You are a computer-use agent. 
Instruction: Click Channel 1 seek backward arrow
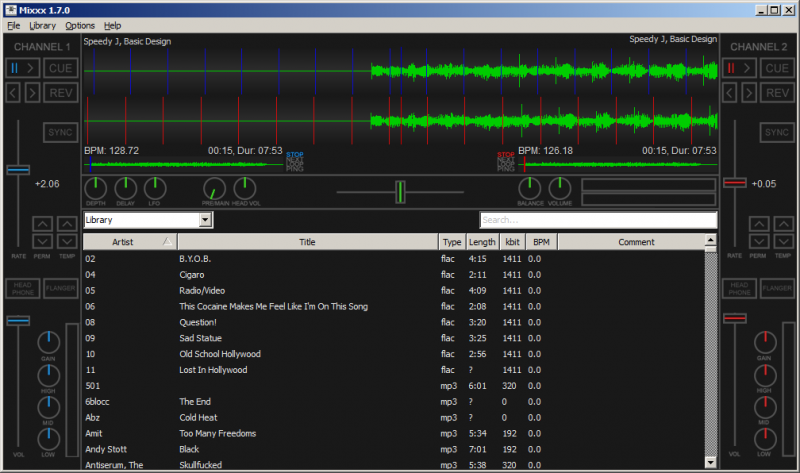(13, 93)
